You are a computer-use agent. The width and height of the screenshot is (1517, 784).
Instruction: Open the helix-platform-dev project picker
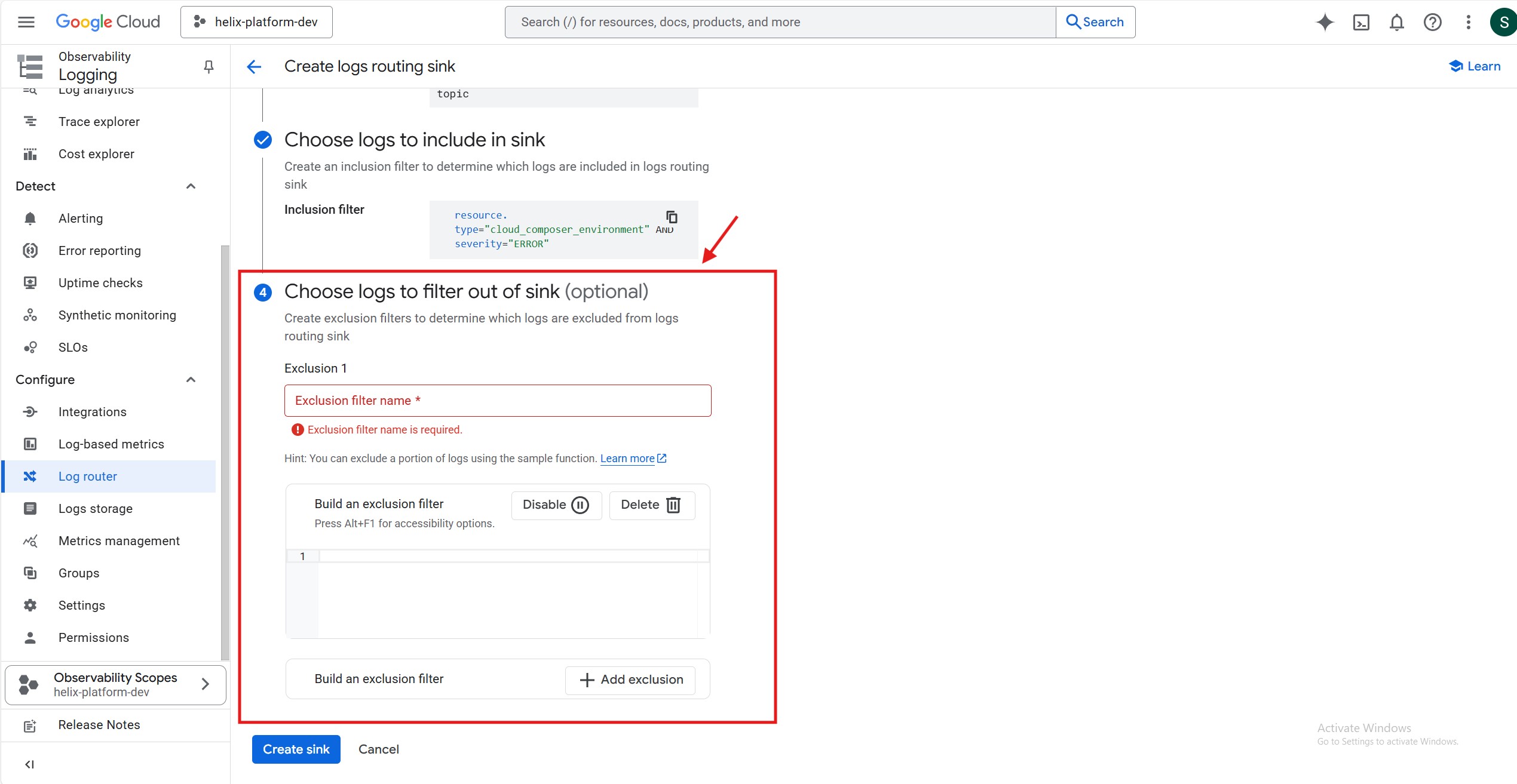click(x=256, y=22)
